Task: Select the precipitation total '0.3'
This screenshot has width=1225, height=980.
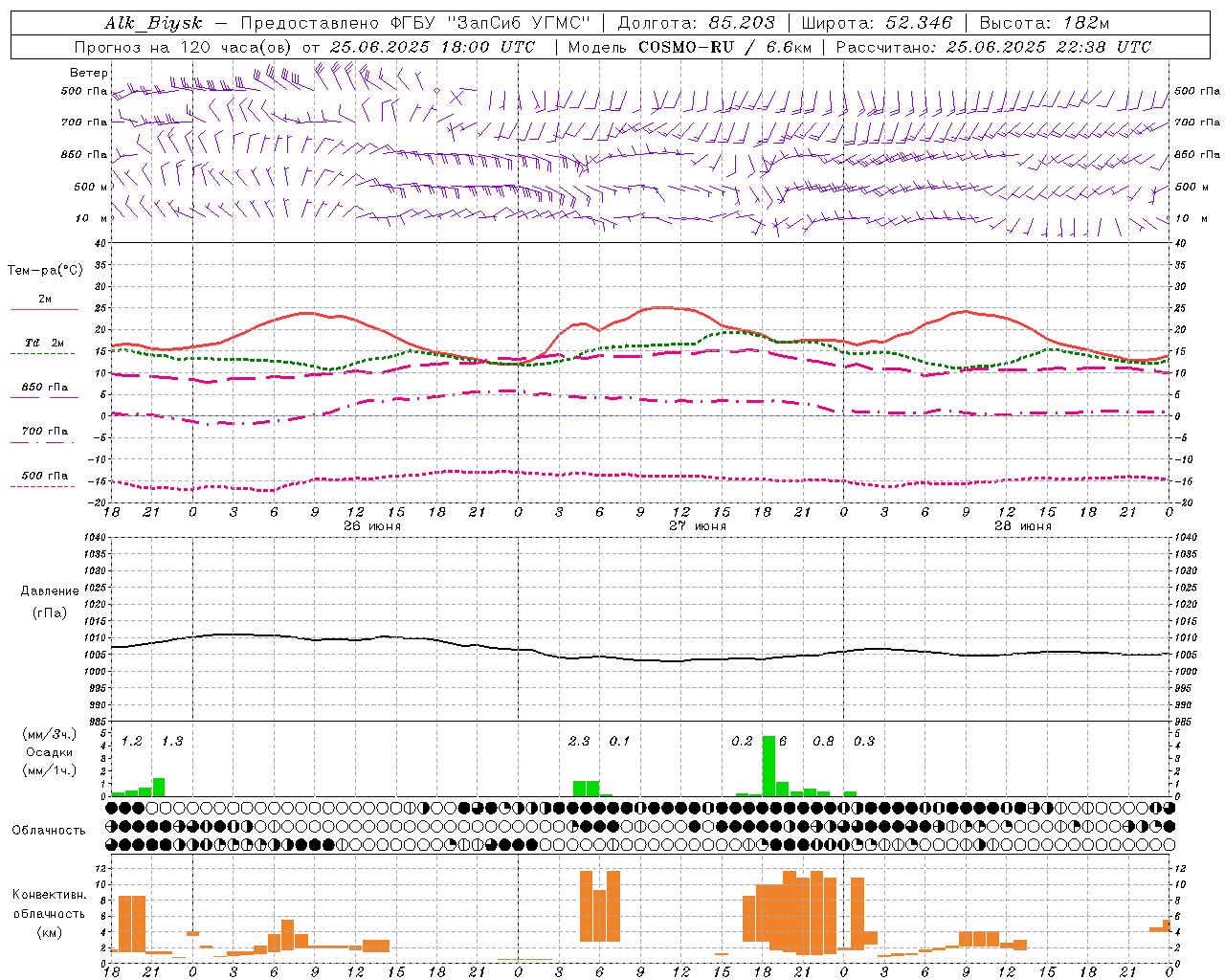Action: coord(863,742)
